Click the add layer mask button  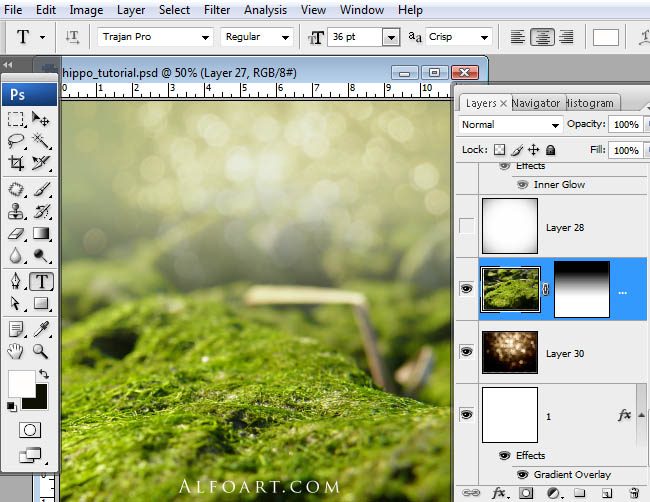[526, 493]
